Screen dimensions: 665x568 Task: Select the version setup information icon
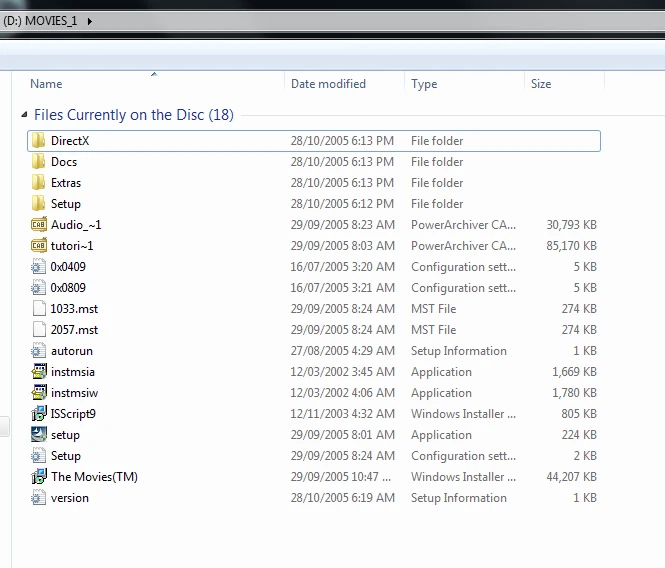point(39,498)
